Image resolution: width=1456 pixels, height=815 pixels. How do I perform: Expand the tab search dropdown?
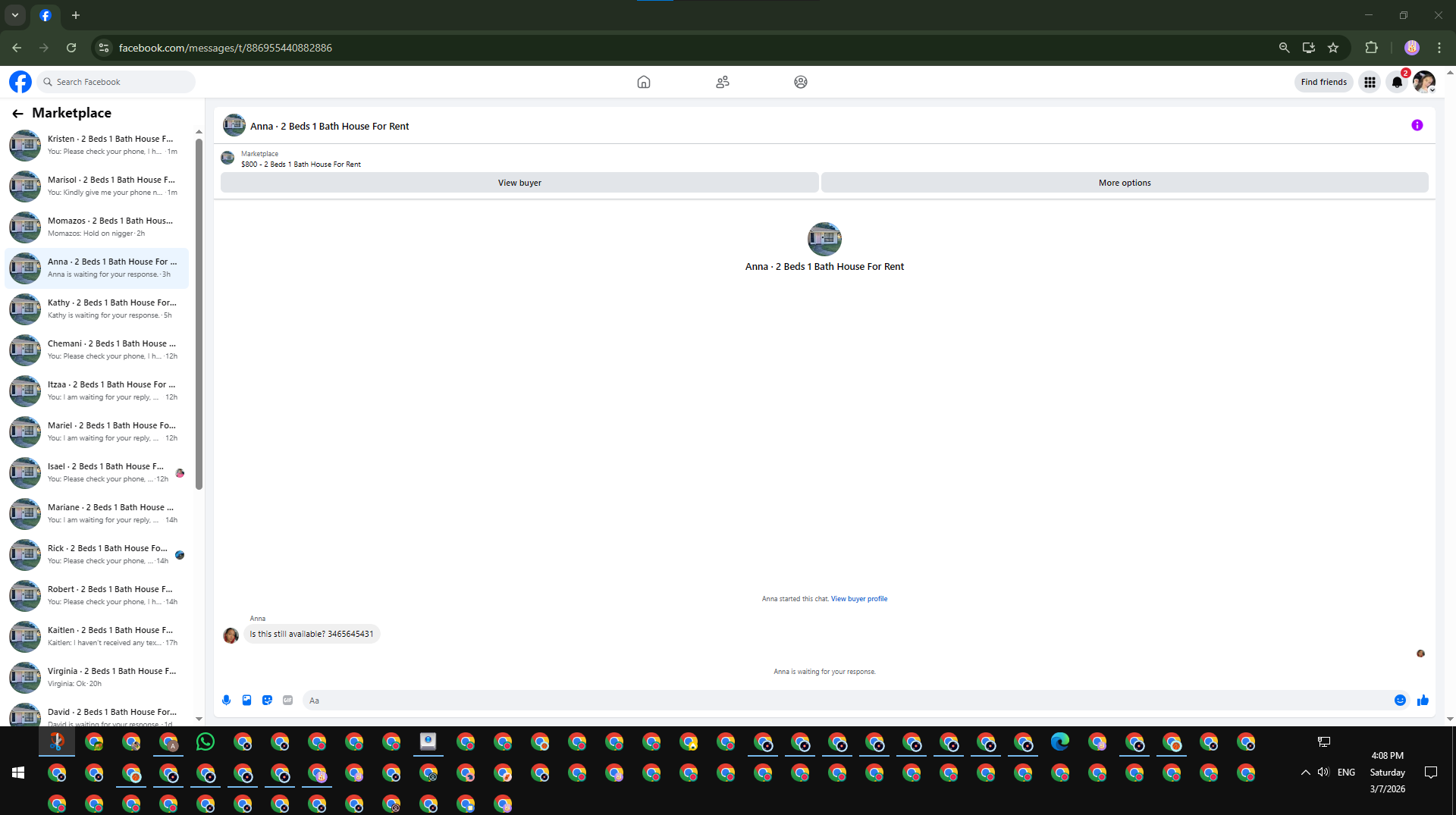[x=15, y=15]
